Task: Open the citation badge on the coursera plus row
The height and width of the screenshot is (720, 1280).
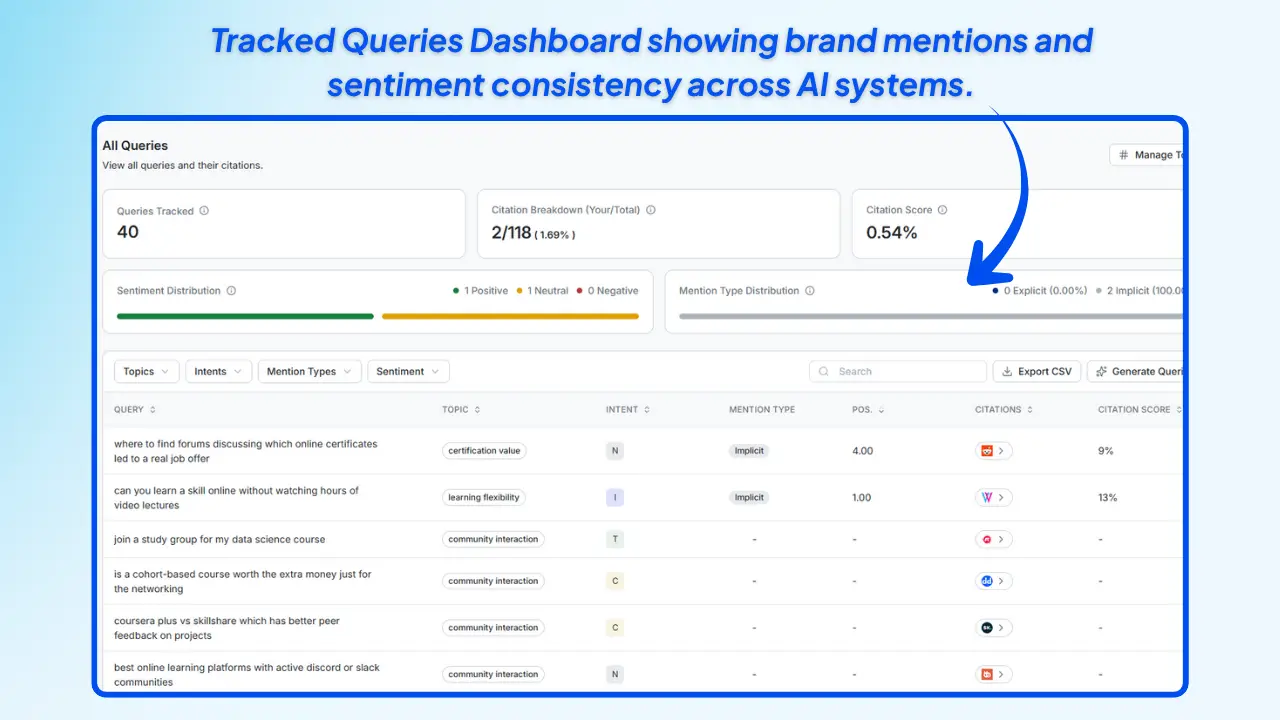Action: 993,627
